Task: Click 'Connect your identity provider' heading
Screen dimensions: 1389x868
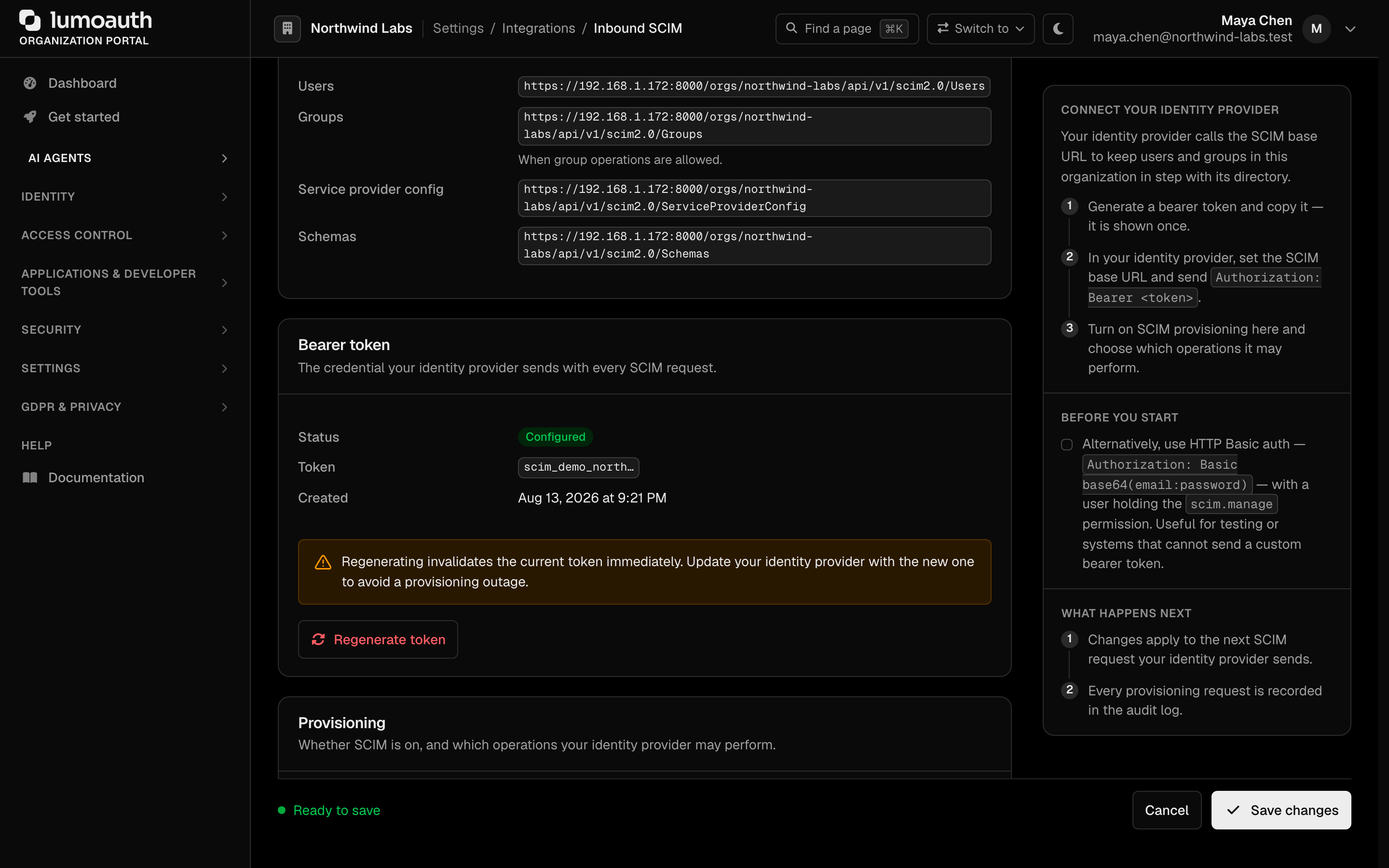Action: (x=1170, y=109)
